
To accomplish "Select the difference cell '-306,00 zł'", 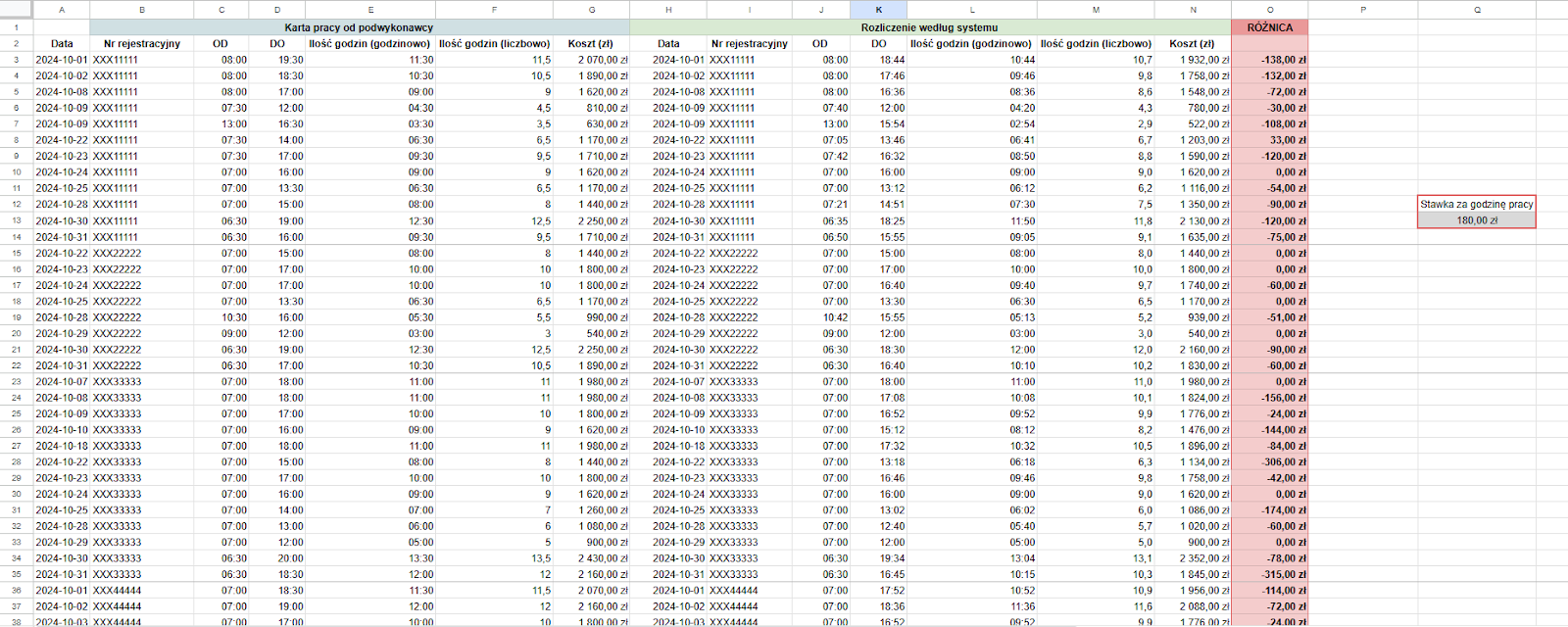I will pos(1270,461).
